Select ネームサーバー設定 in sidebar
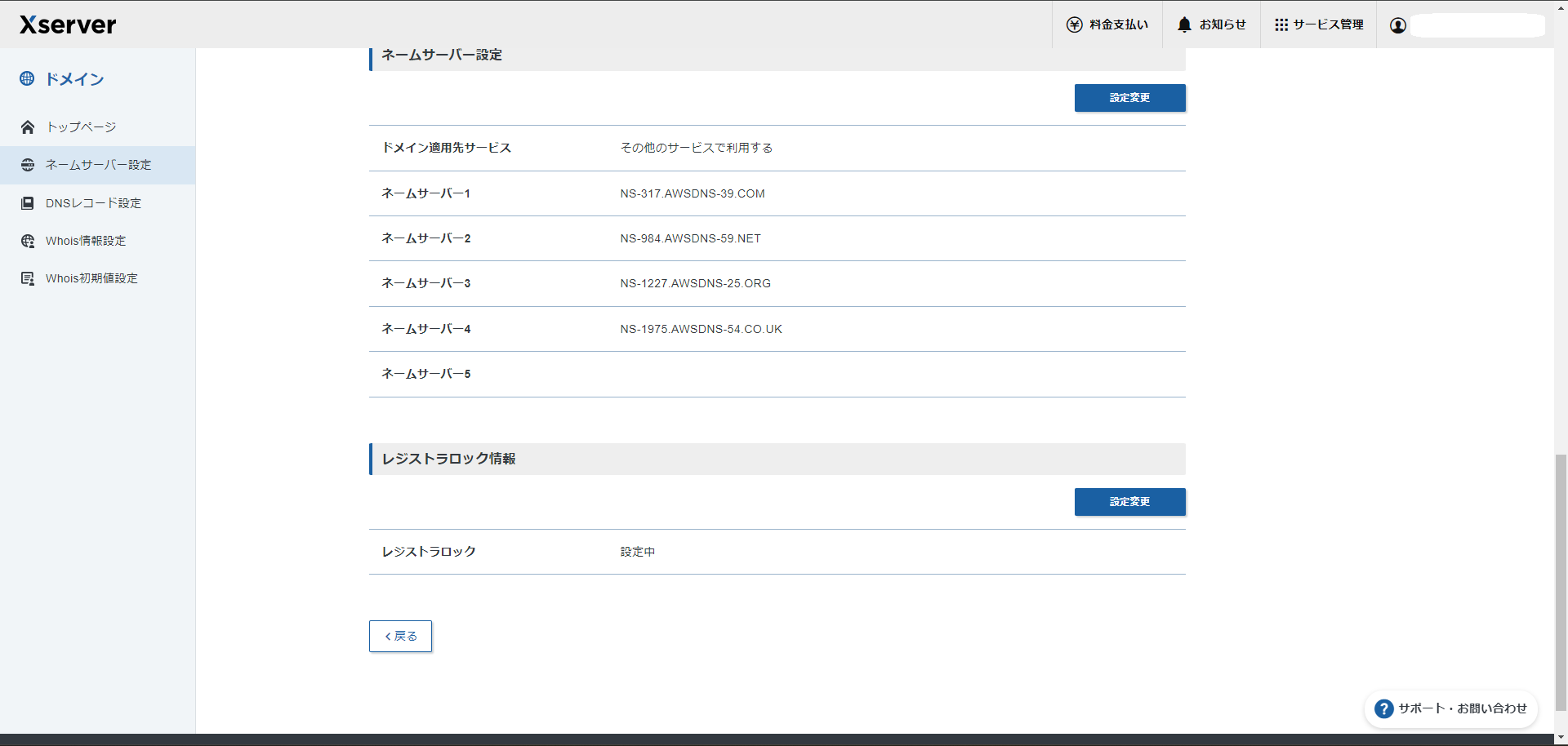The image size is (1568, 746). click(x=98, y=165)
